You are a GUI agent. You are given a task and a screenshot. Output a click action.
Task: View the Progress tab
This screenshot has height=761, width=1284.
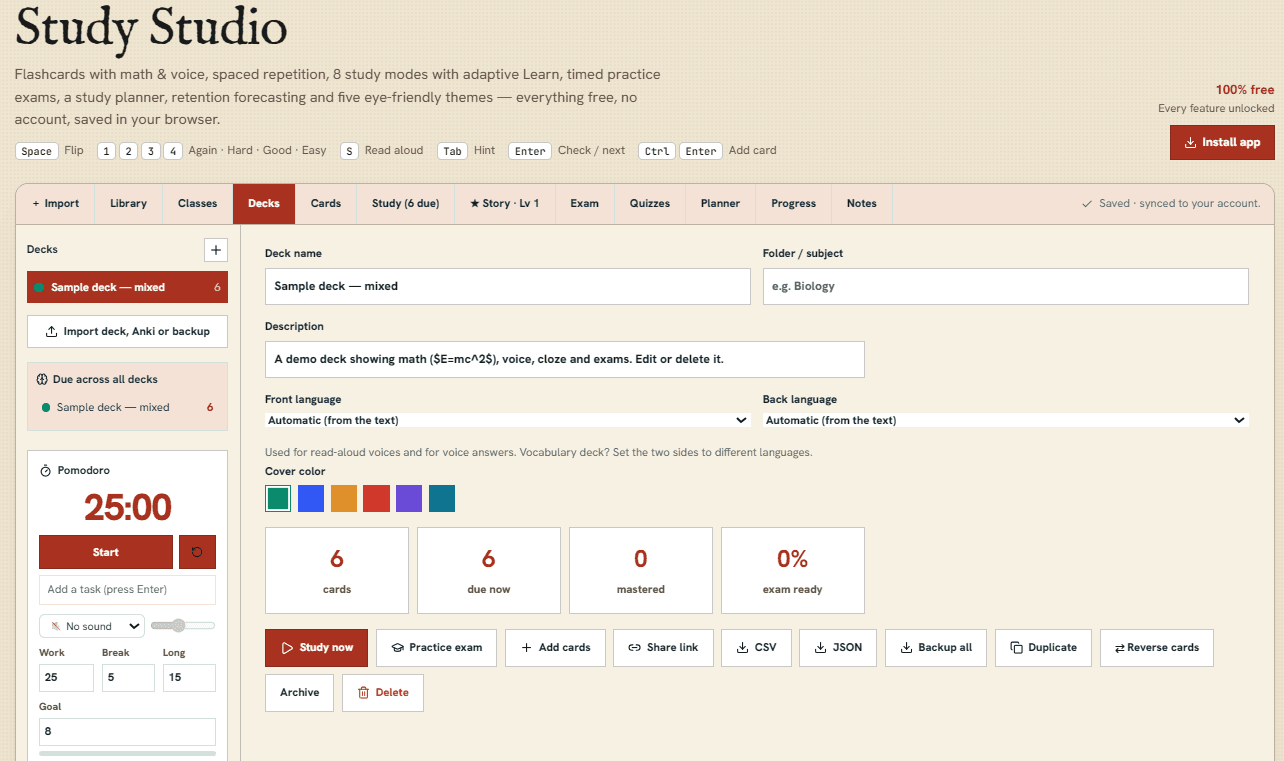(x=794, y=203)
